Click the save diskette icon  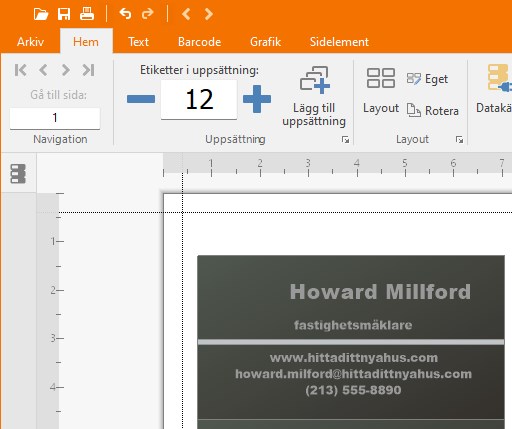coord(64,14)
